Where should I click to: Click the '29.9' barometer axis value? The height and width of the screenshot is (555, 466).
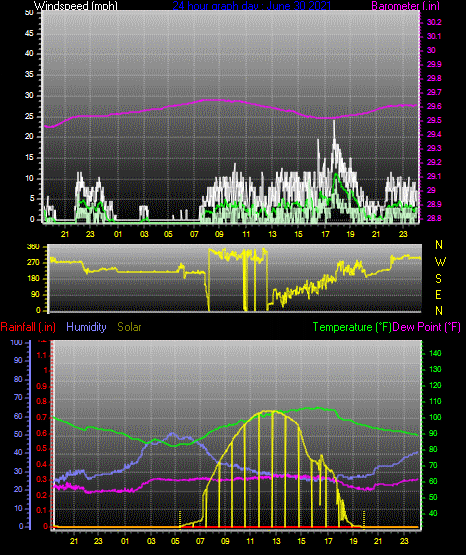click(434, 64)
